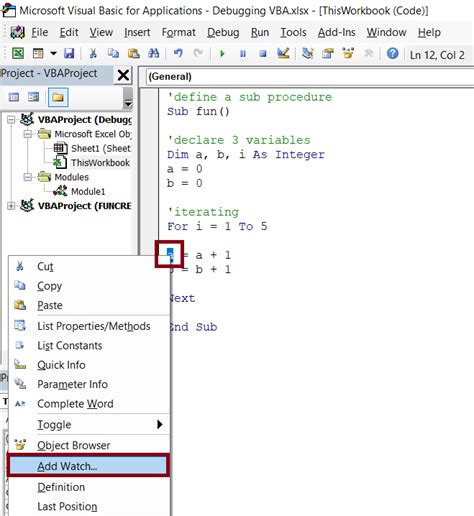
Task: Choose Last Position in context menu
Action: [89, 506]
